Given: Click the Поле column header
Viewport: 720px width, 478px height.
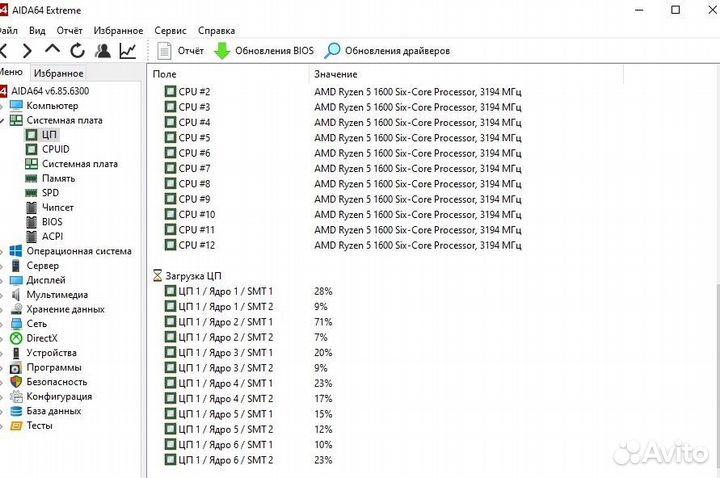Looking at the screenshot, I should pyautogui.click(x=164, y=74).
